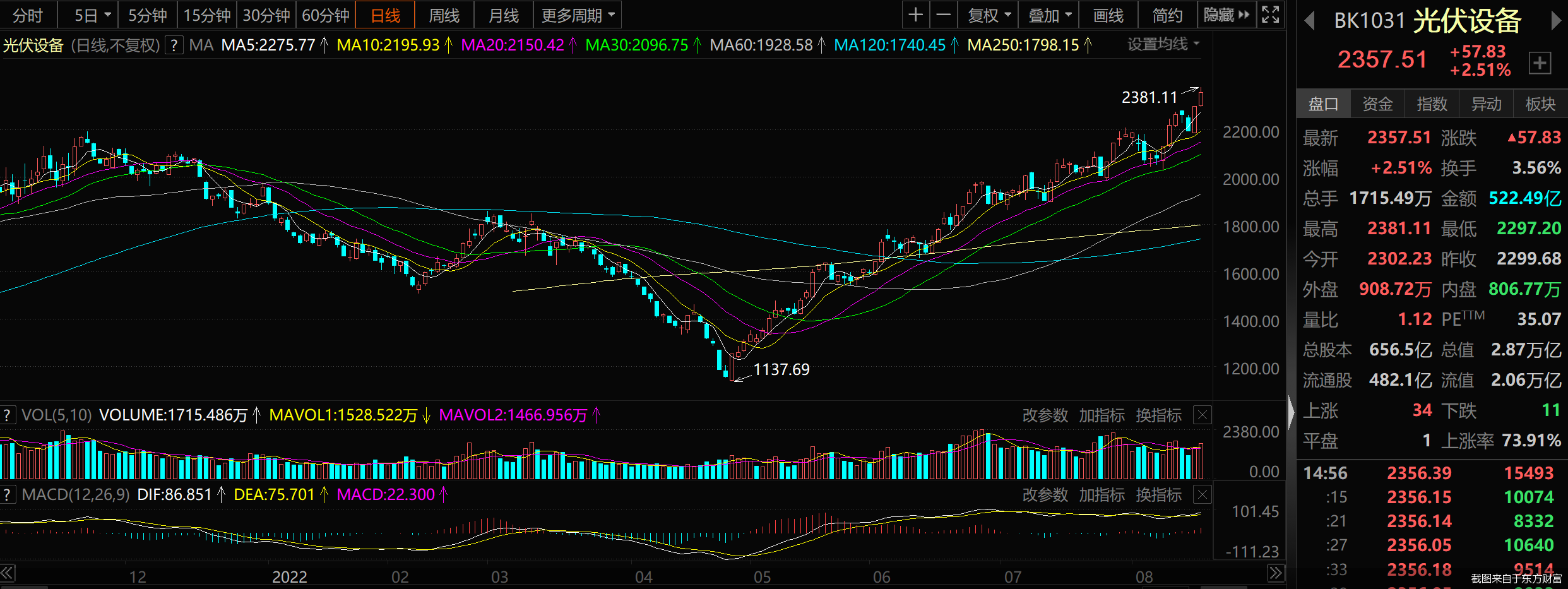
Task: Go to previous sector with left arrow
Action: pos(1310,21)
